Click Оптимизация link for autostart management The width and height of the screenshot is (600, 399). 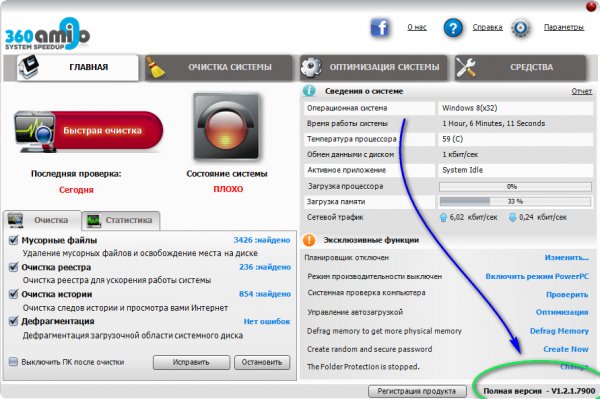pos(562,313)
